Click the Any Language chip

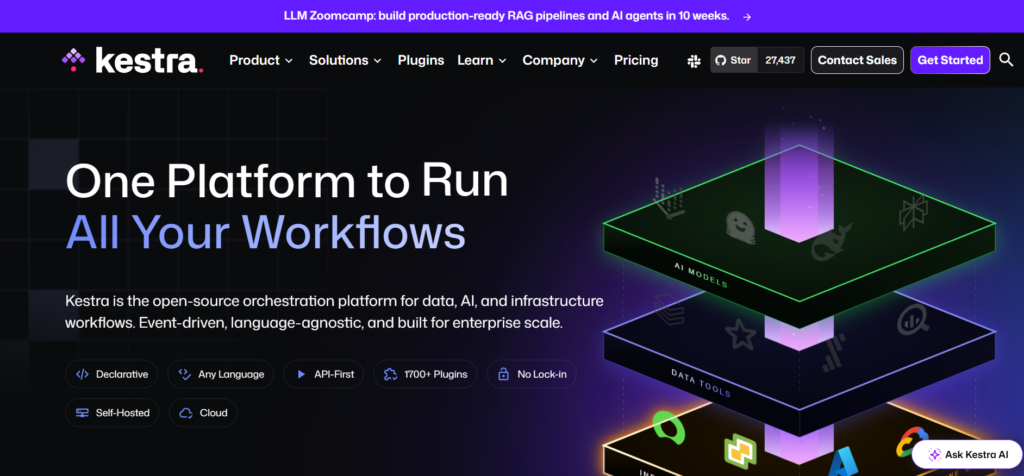pyautogui.click(x=221, y=374)
